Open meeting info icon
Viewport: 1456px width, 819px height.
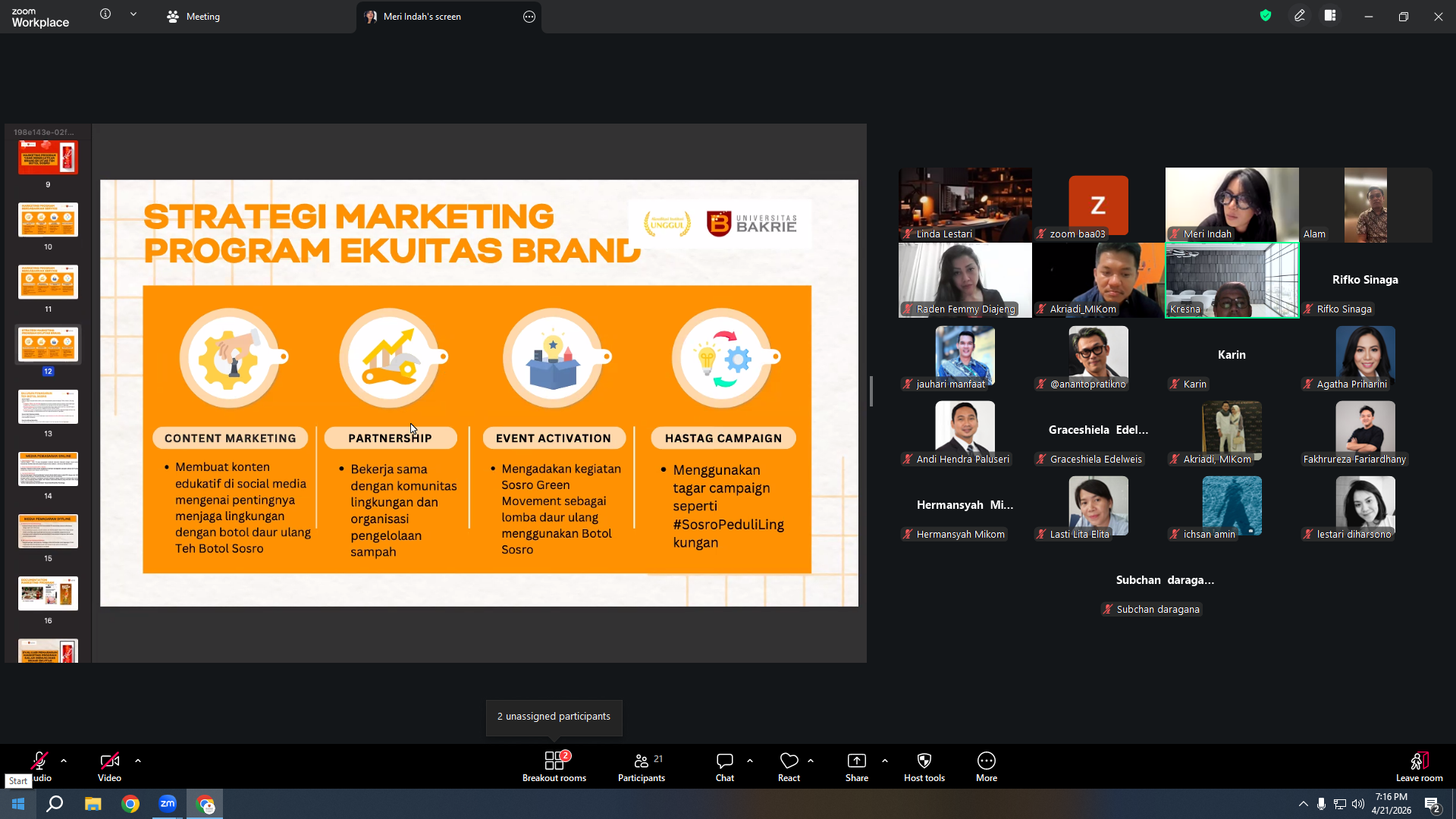[105, 14]
